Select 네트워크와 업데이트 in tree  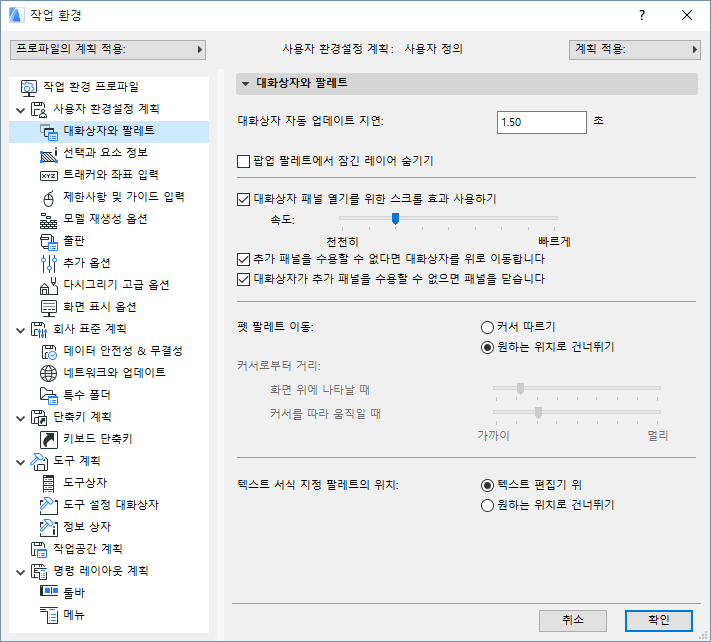pos(114,373)
